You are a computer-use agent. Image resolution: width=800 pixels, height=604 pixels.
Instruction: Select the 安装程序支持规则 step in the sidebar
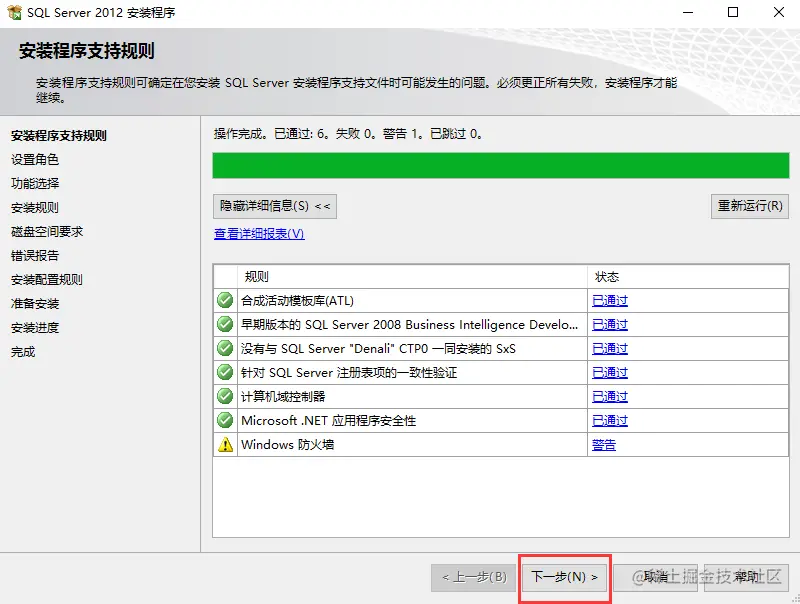59,135
